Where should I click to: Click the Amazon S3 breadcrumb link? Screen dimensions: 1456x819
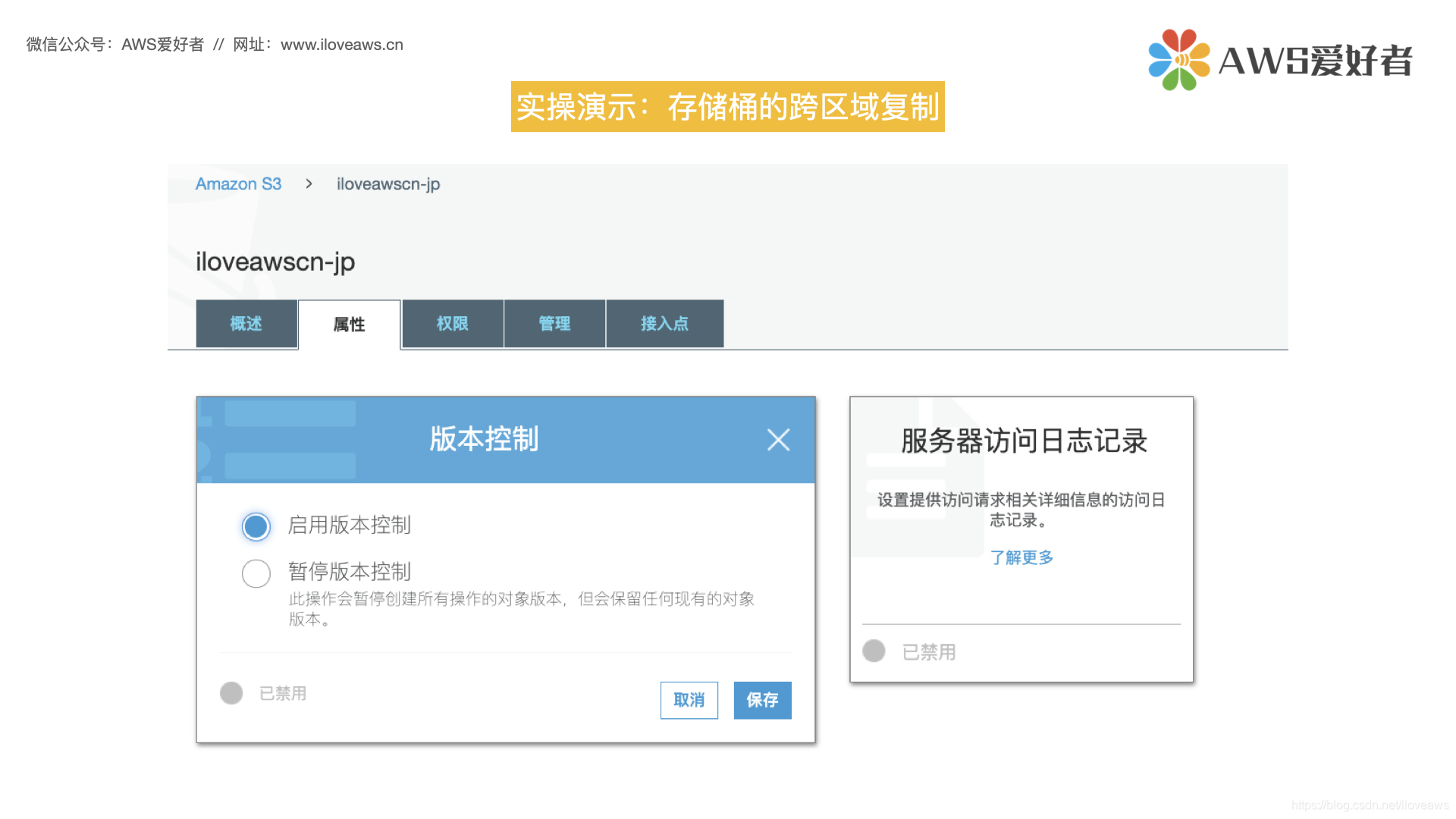pyautogui.click(x=238, y=184)
